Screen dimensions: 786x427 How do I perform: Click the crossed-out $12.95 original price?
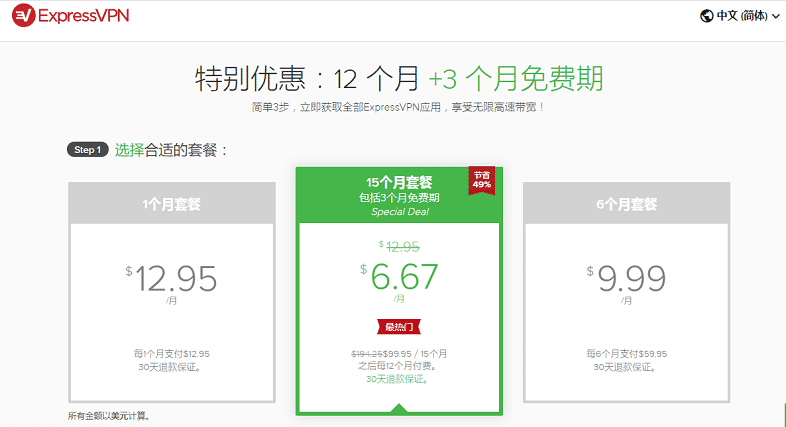tap(402, 246)
